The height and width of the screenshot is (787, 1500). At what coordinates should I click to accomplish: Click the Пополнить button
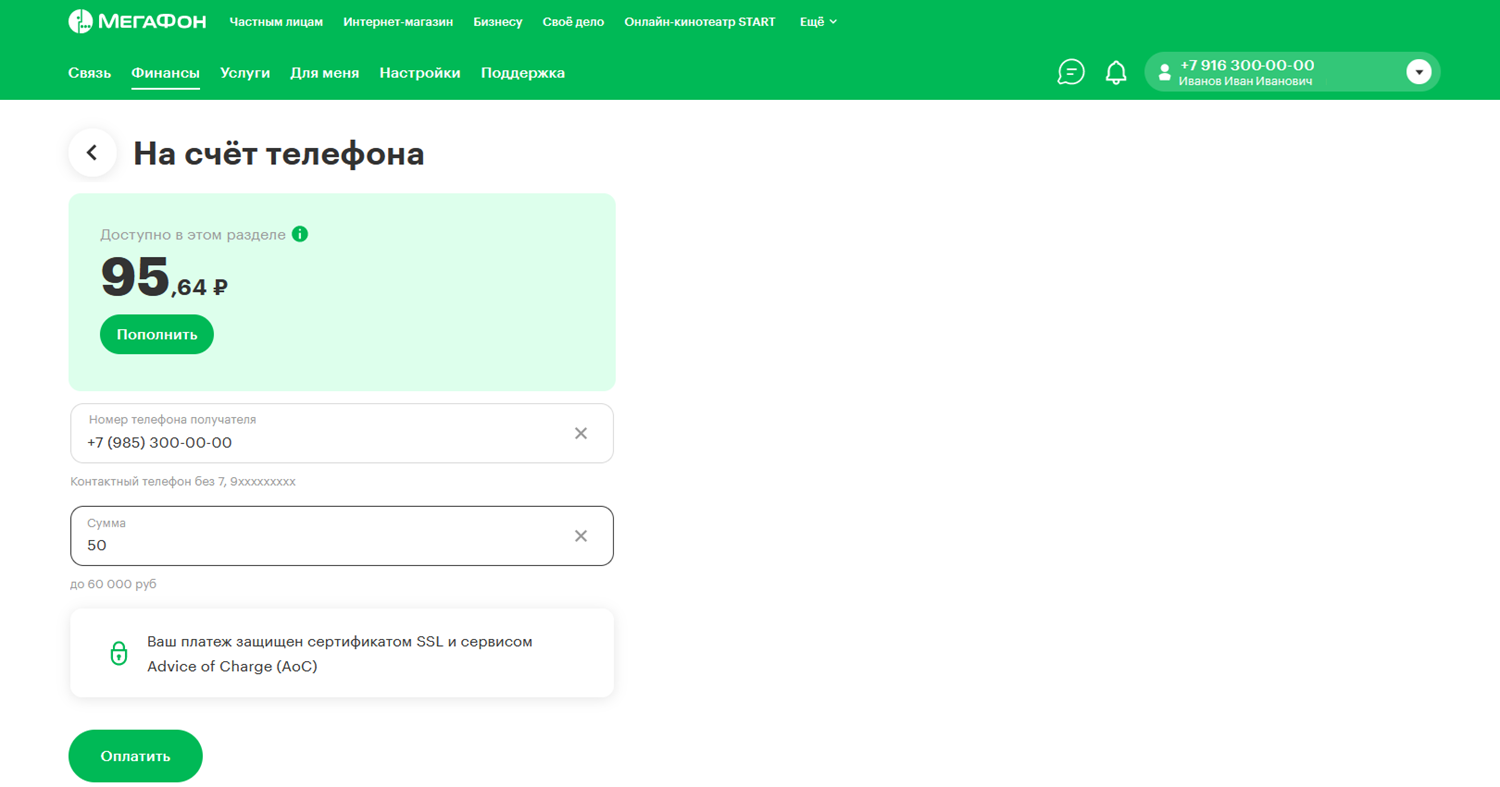click(157, 334)
